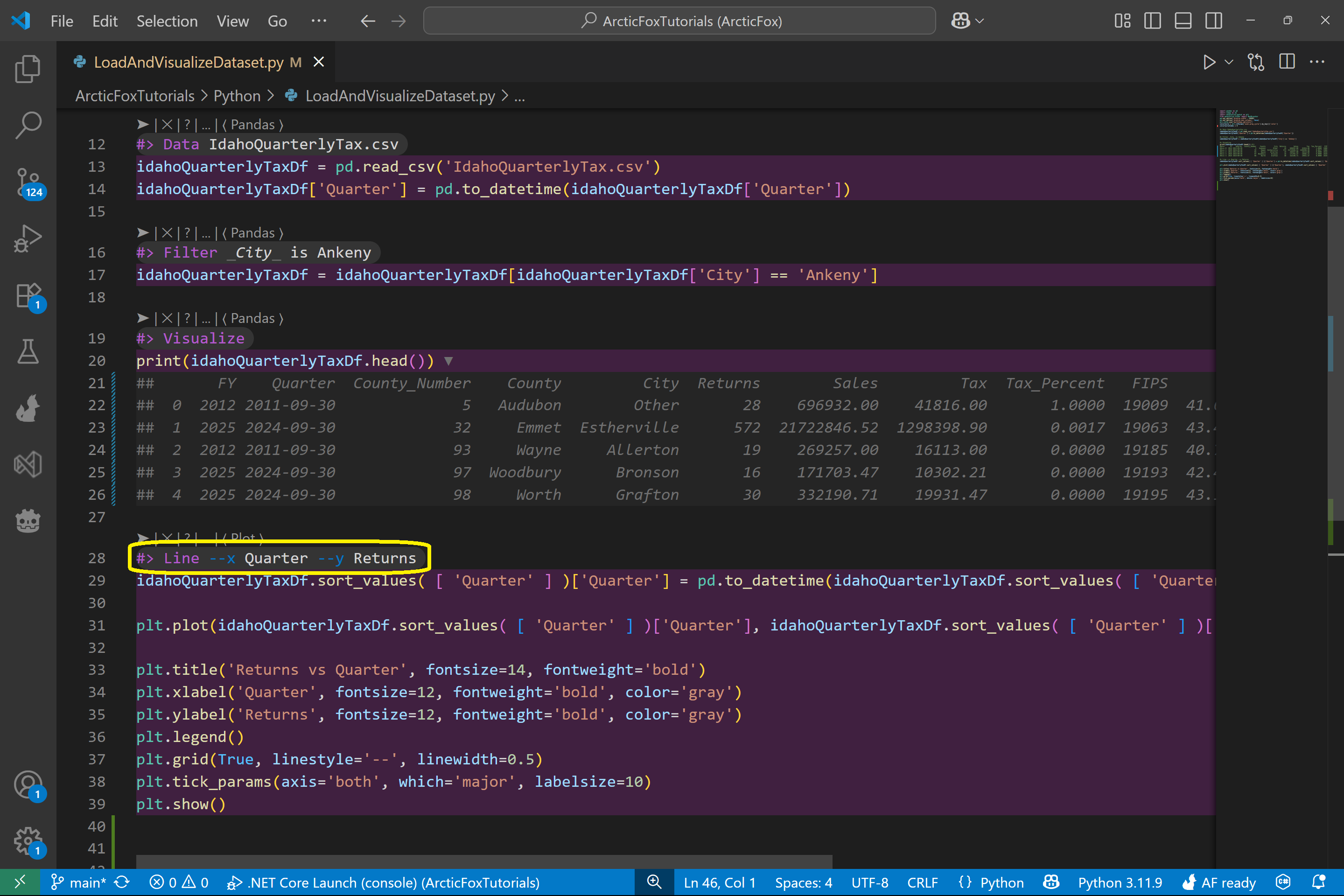Click the CRLF end-of-line indicator
This screenshot has height=896, width=1344.
click(922, 882)
